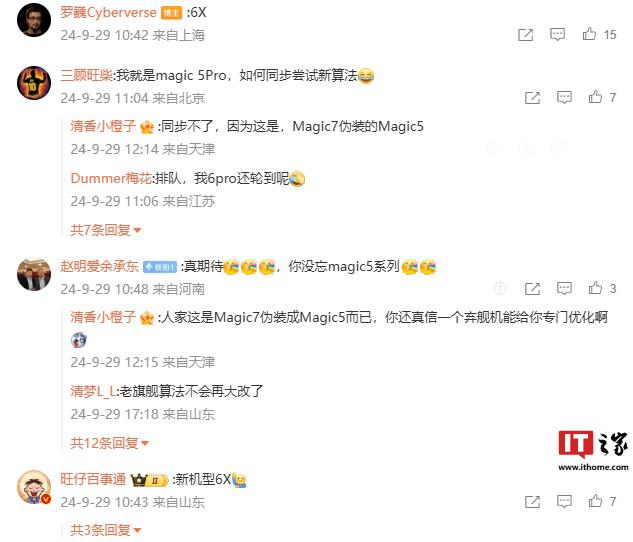Reply to 罗巍Cyberverse's comment

(x=558, y=35)
